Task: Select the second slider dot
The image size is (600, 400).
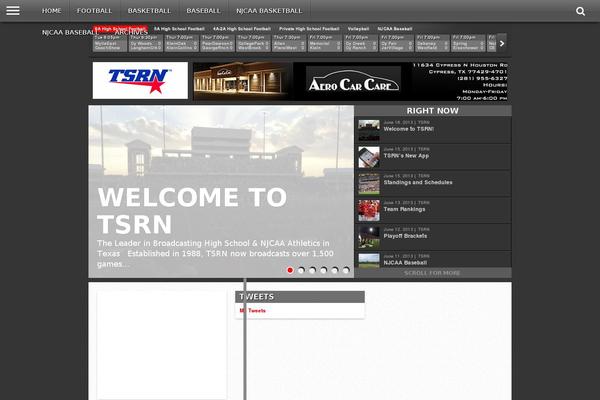Action: (x=301, y=270)
